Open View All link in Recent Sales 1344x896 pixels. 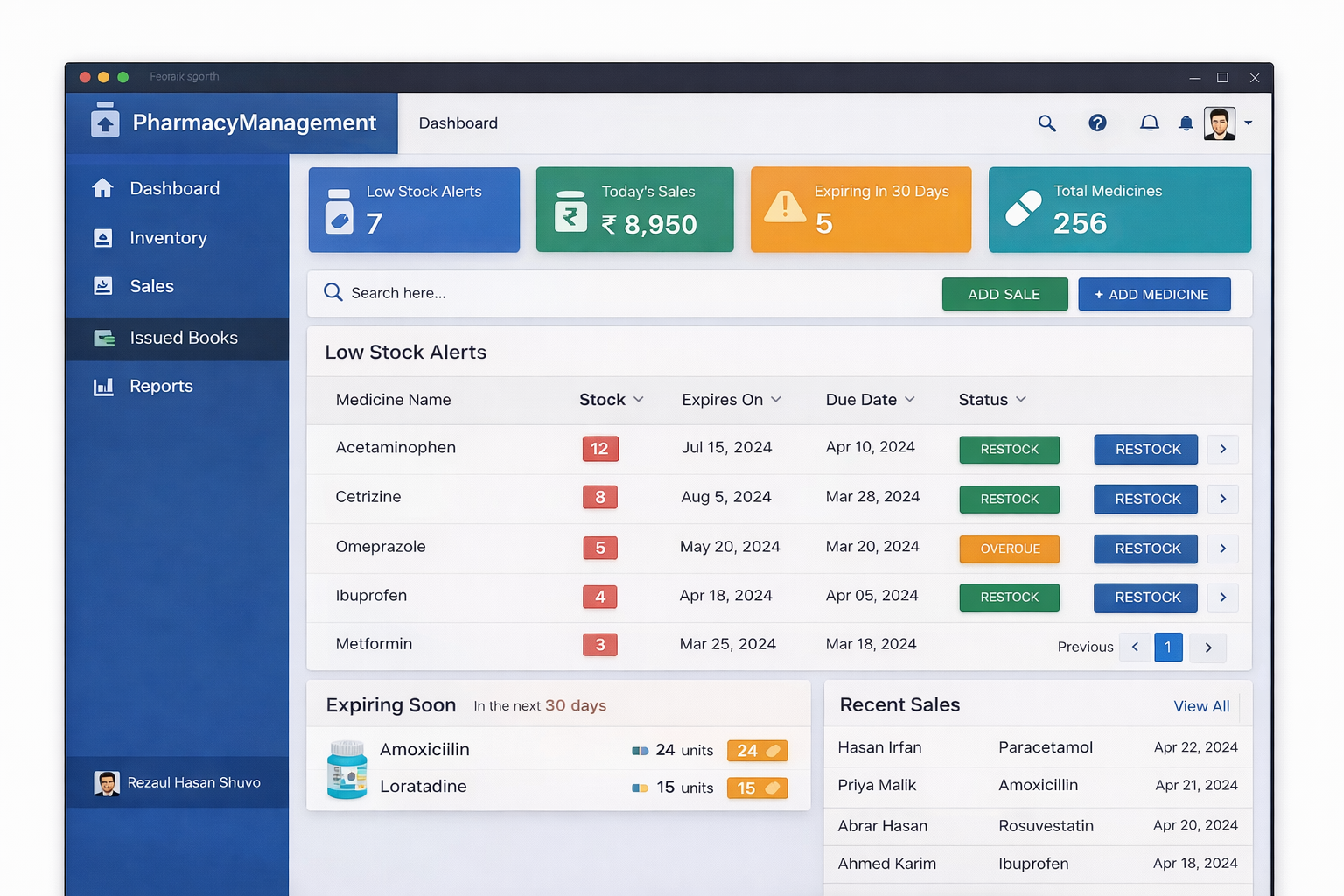(x=1200, y=705)
